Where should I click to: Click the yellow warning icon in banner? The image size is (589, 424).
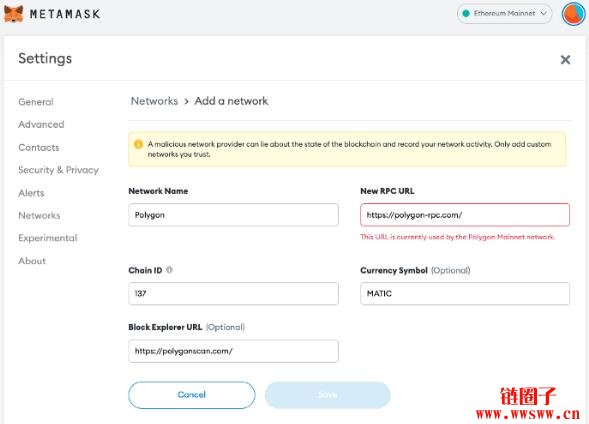click(138, 144)
